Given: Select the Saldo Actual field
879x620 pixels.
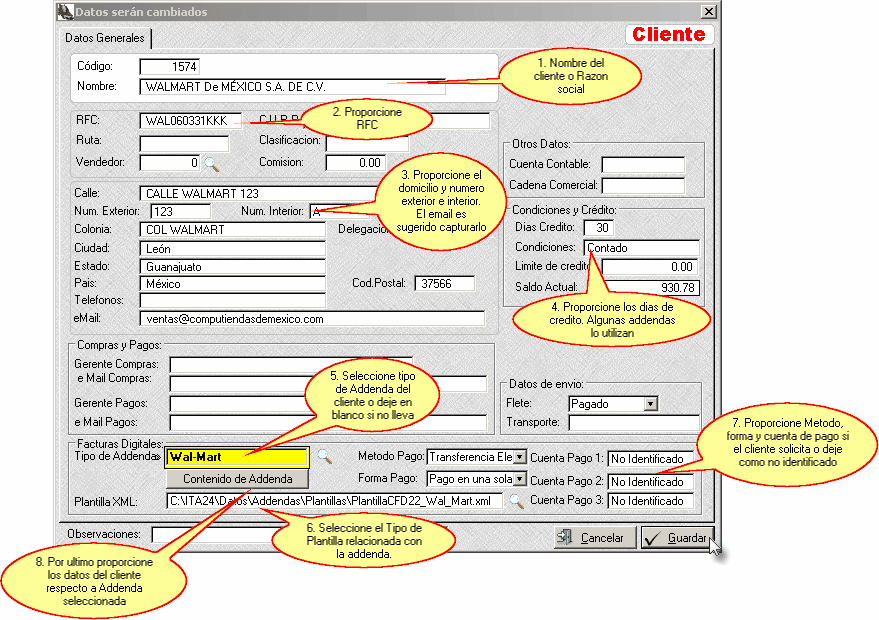Looking at the screenshot, I should coord(650,288).
